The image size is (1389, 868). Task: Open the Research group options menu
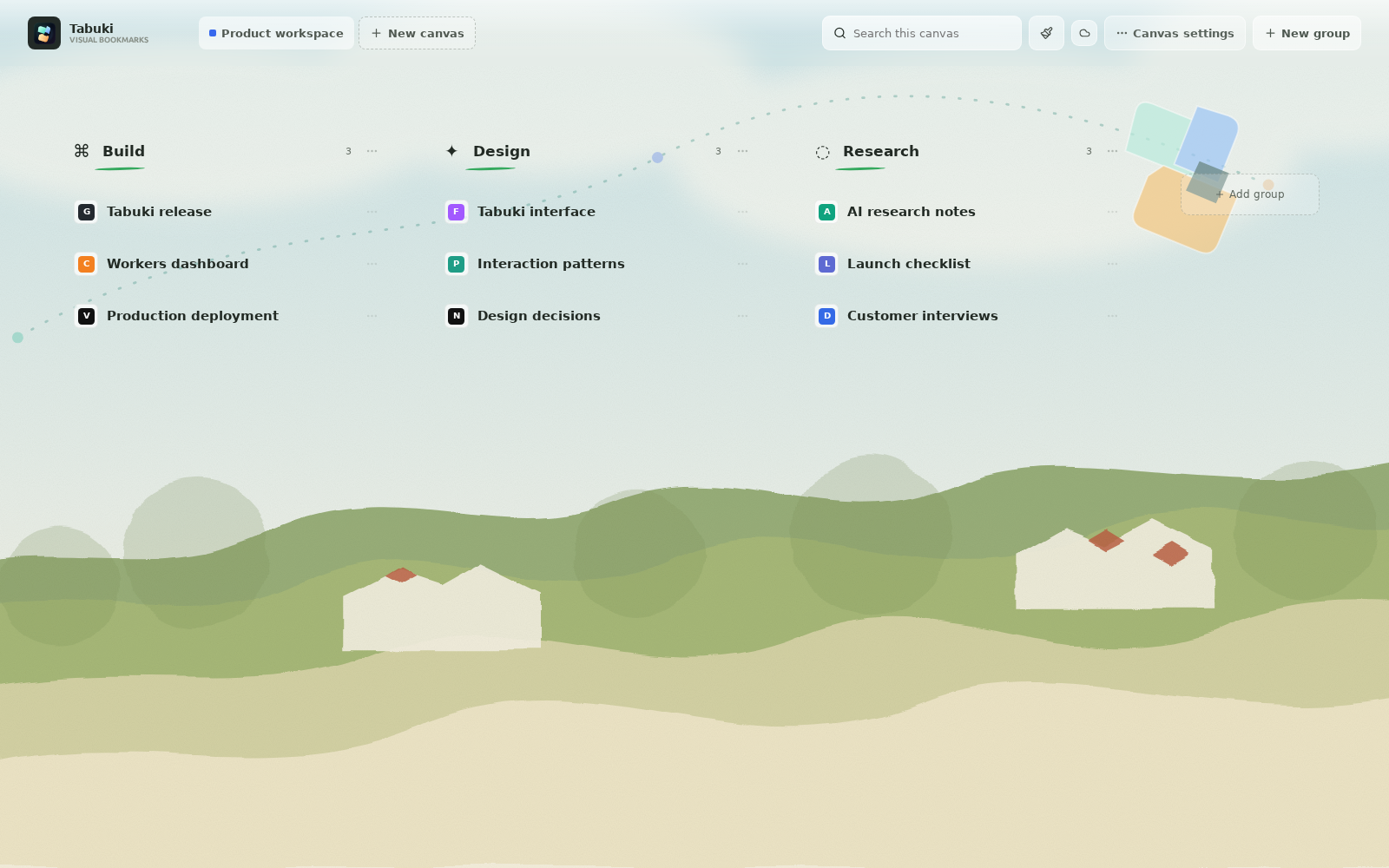pos(1113,151)
